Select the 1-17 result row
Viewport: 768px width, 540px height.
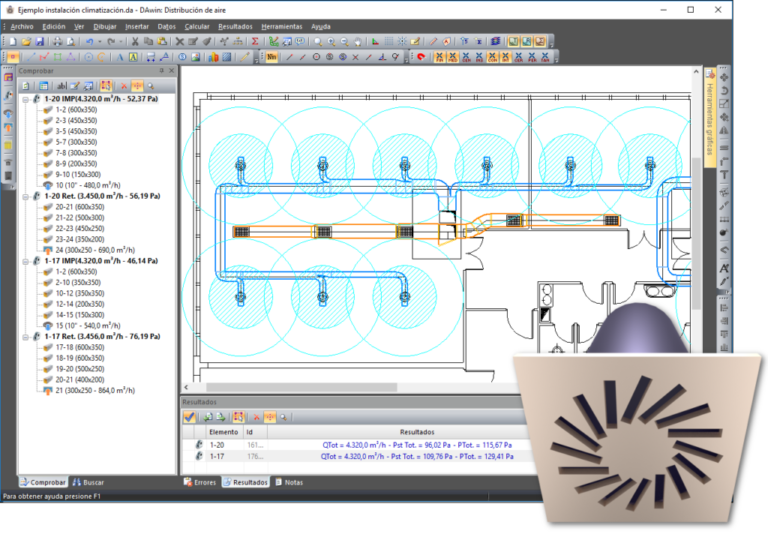coord(359,456)
